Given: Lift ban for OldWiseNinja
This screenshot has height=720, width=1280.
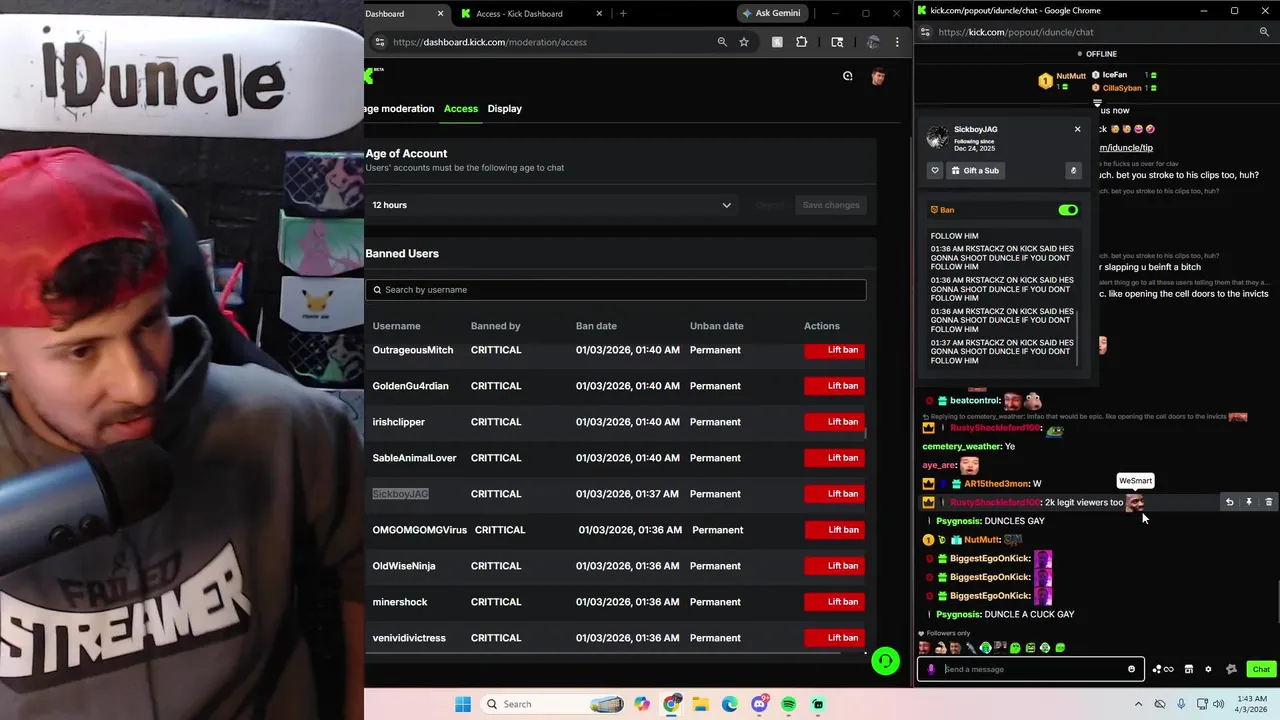Looking at the screenshot, I should coord(834,566).
